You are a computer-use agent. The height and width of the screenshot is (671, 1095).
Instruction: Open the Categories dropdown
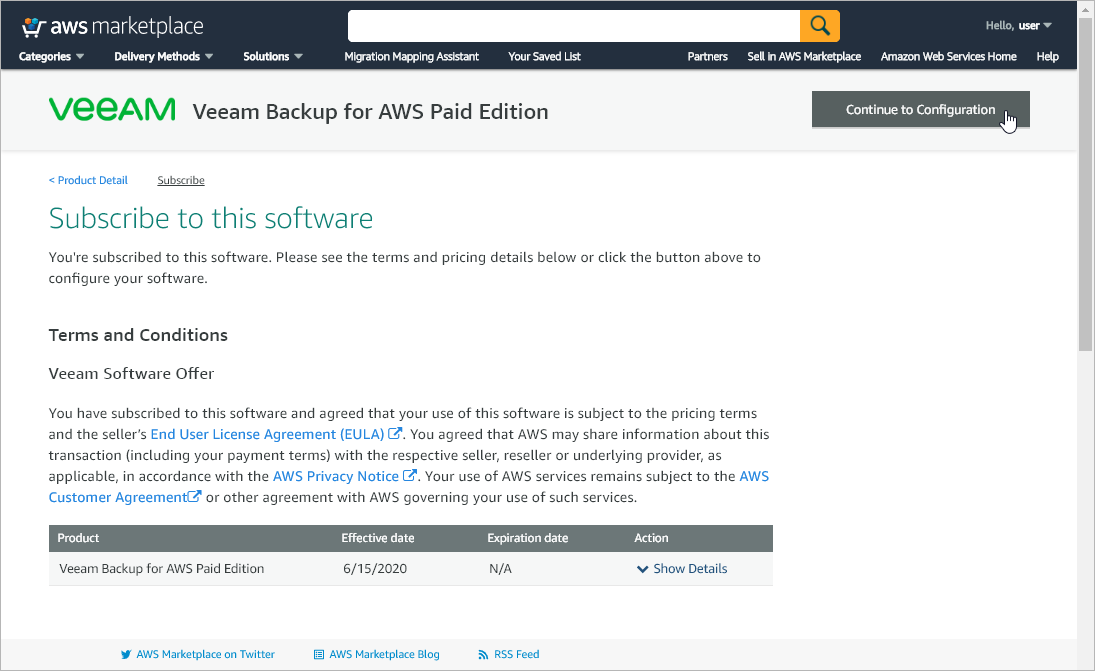(x=52, y=57)
